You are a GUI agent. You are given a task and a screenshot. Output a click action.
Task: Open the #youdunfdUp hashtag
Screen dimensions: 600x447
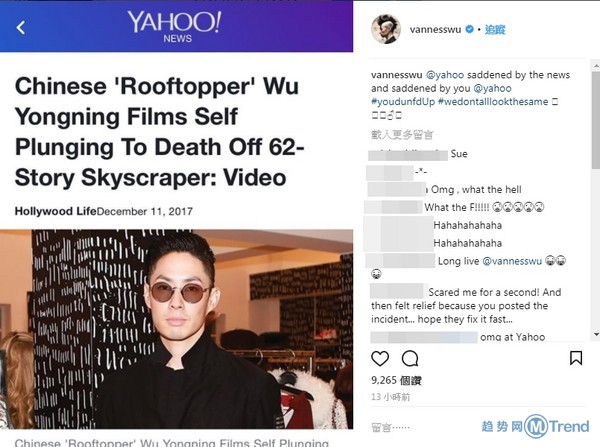[x=403, y=102]
